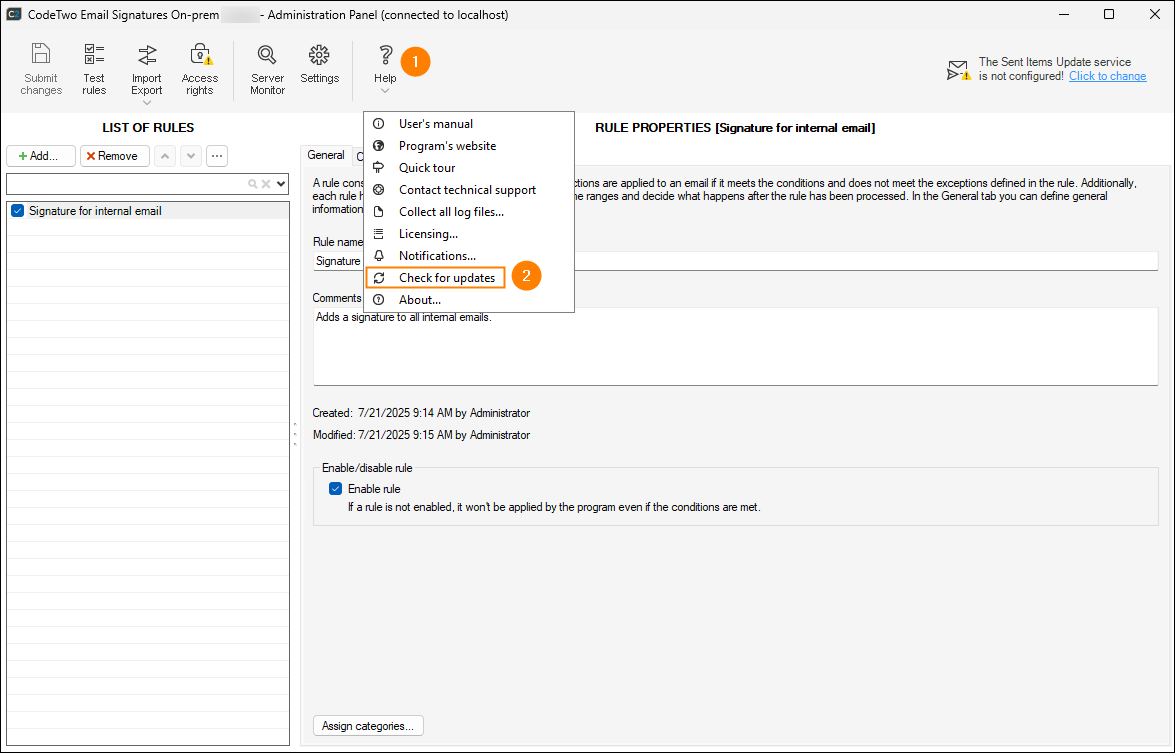Screen dimensions: 1175x753
Task: Click the Submit changes save icon
Action: pos(41,56)
